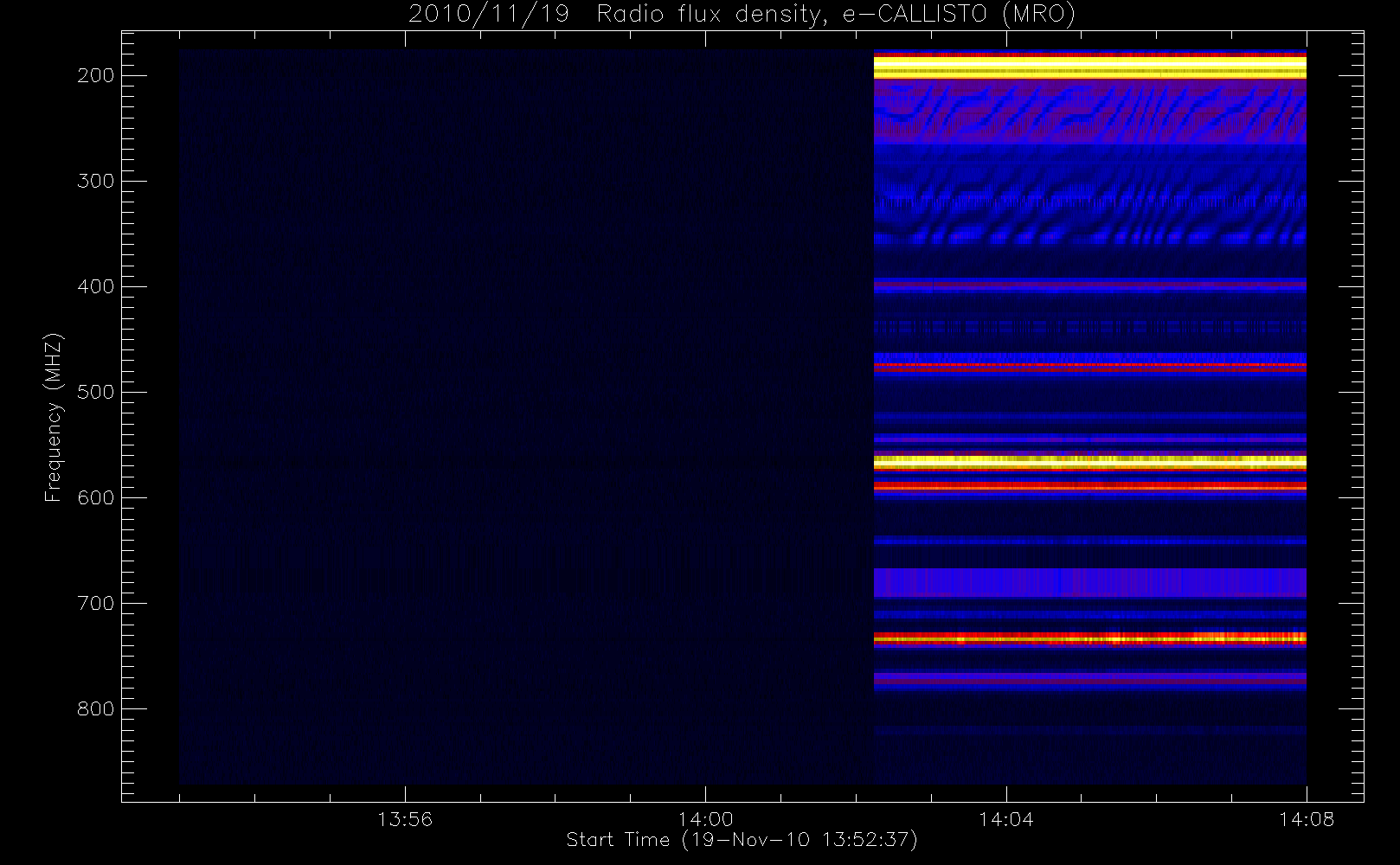Screen dimensions: 1400x865
Task: Click the 13:56 time tick label
Action: pyautogui.click(x=405, y=819)
